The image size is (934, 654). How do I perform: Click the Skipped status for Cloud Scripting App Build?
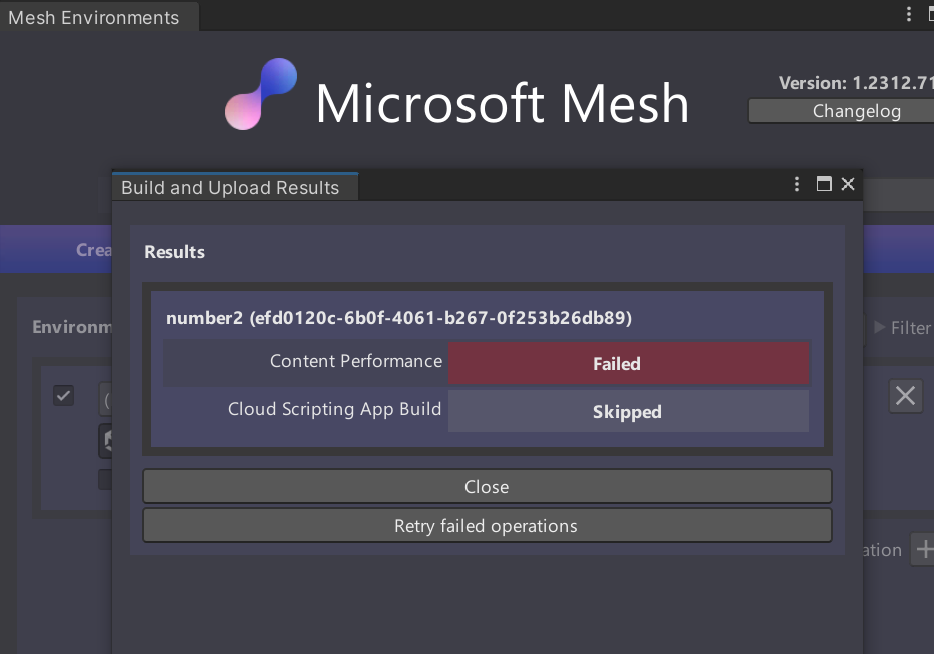coord(628,411)
